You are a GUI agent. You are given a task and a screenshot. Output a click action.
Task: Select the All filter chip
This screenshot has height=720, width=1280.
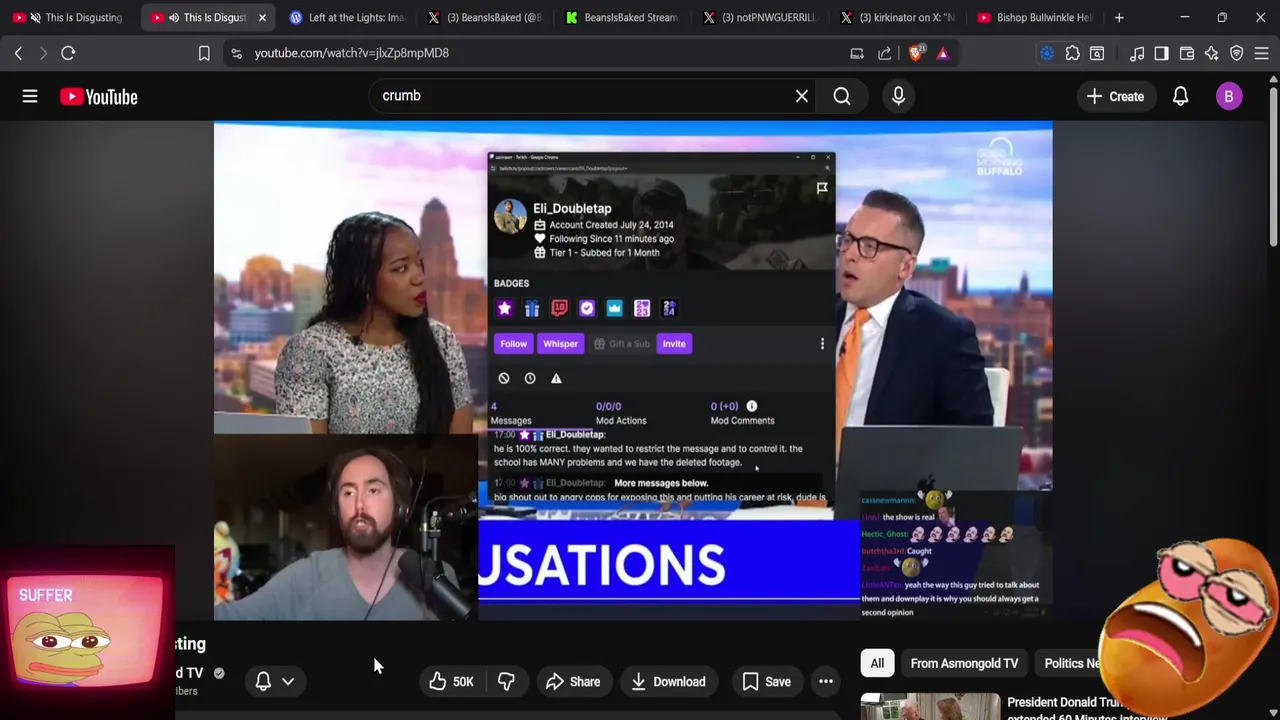pyautogui.click(x=877, y=663)
